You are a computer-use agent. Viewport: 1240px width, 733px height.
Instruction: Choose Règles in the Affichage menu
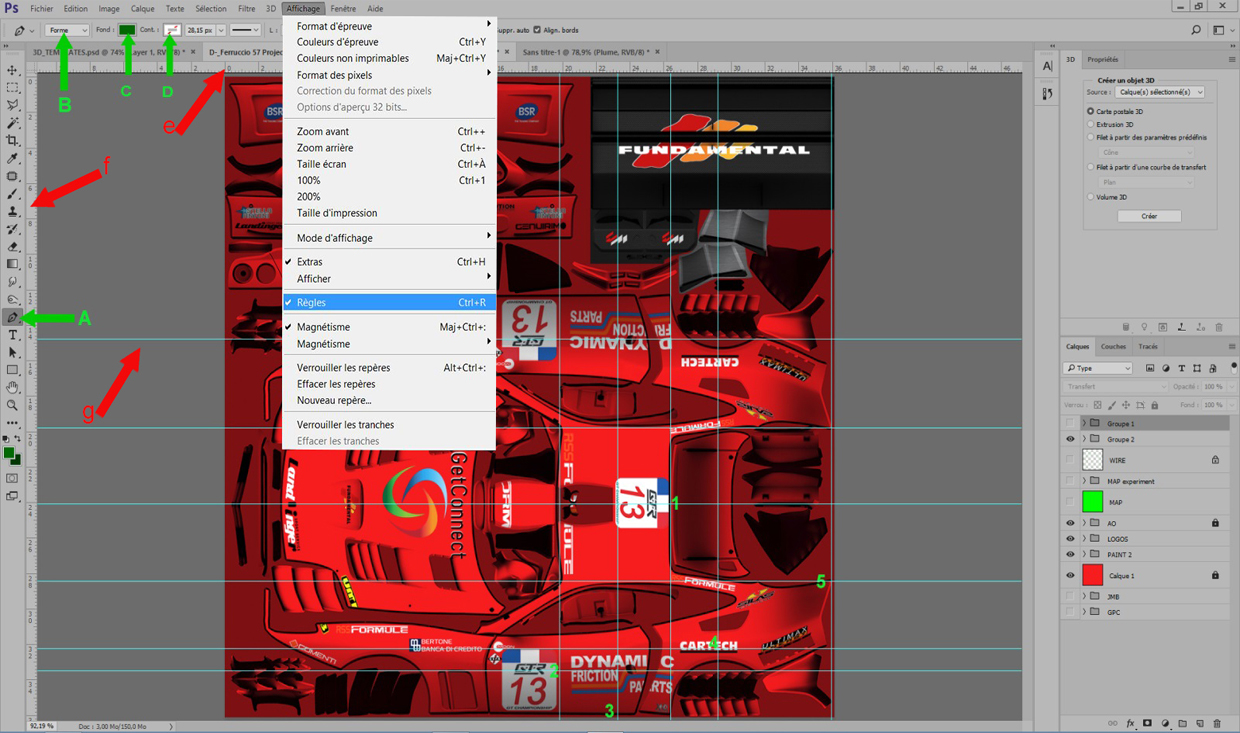click(x=389, y=302)
